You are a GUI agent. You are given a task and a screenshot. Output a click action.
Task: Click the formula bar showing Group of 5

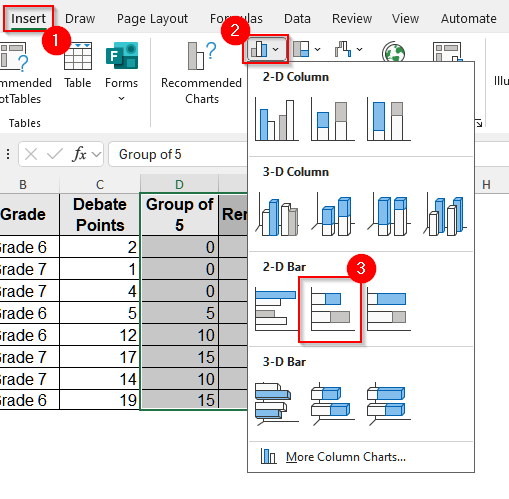click(179, 154)
